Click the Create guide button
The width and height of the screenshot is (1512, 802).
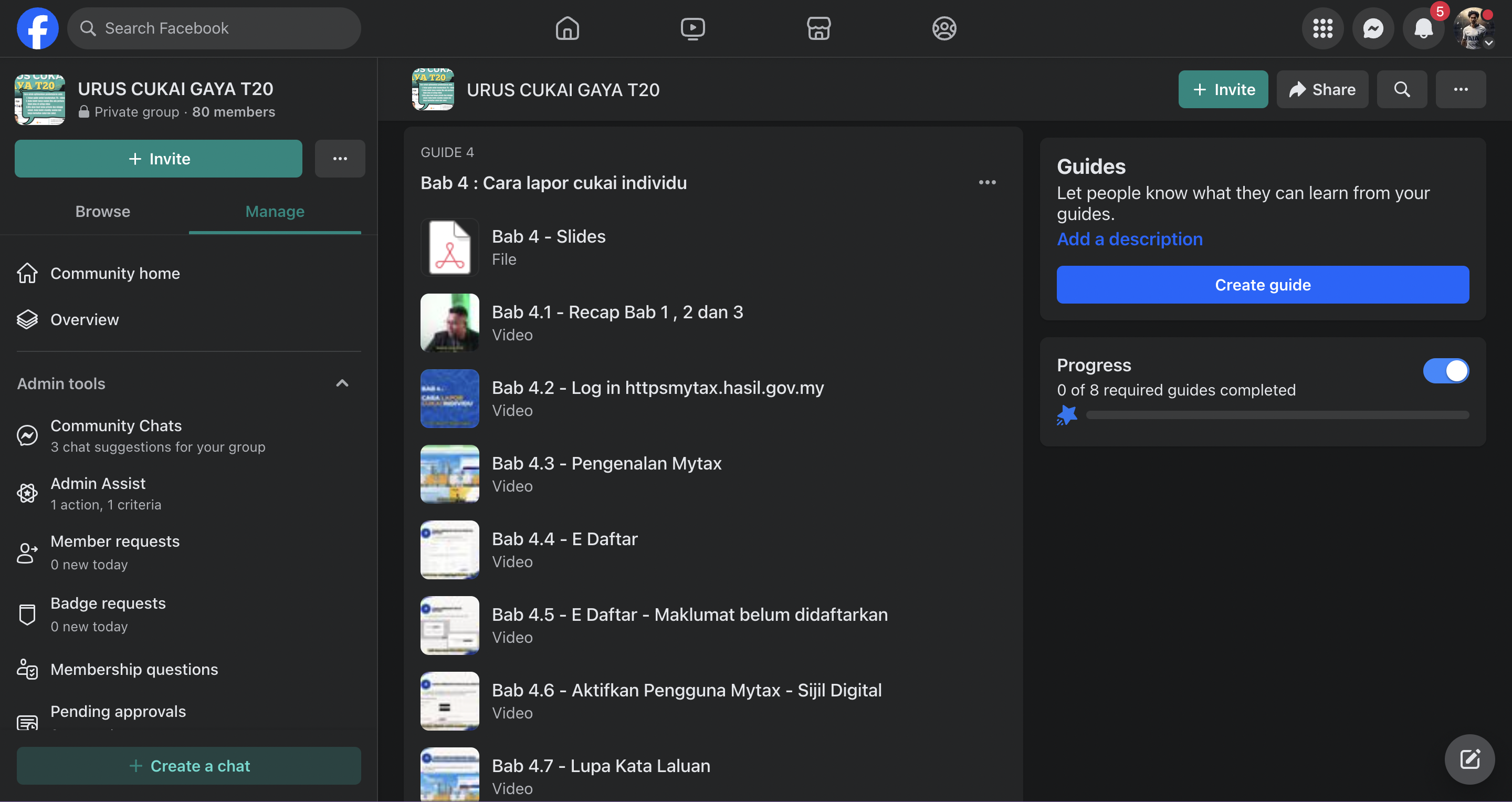point(1263,285)
